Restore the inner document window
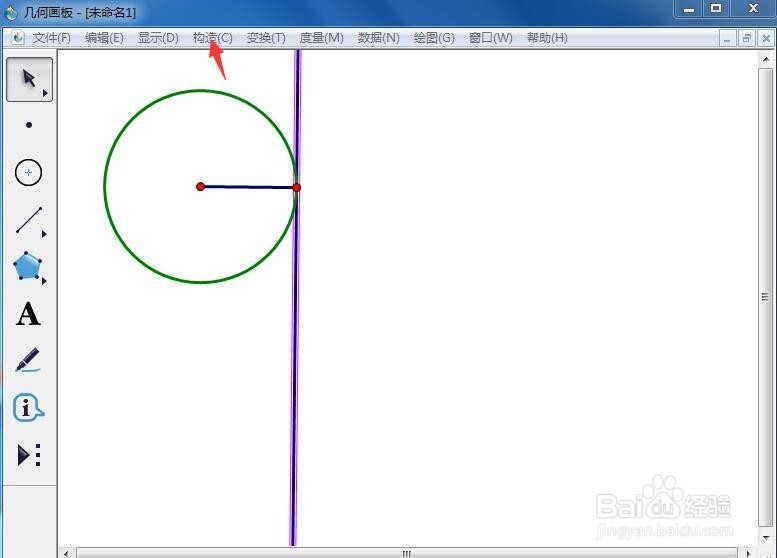The width and height of the screenshot is (777, 558). point(747,39)
